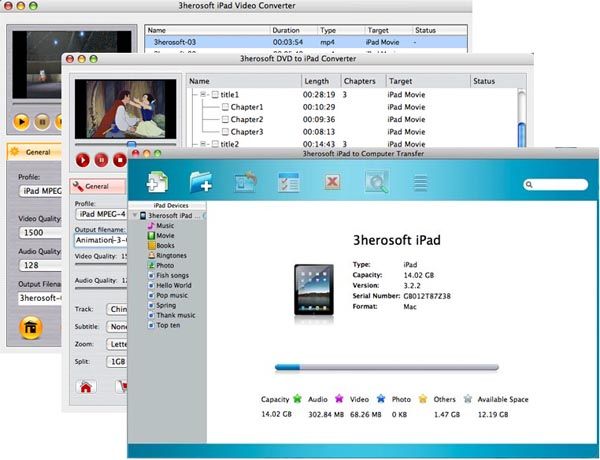Open General tab in DVD to iPad Converter

(x=97, y=186)
